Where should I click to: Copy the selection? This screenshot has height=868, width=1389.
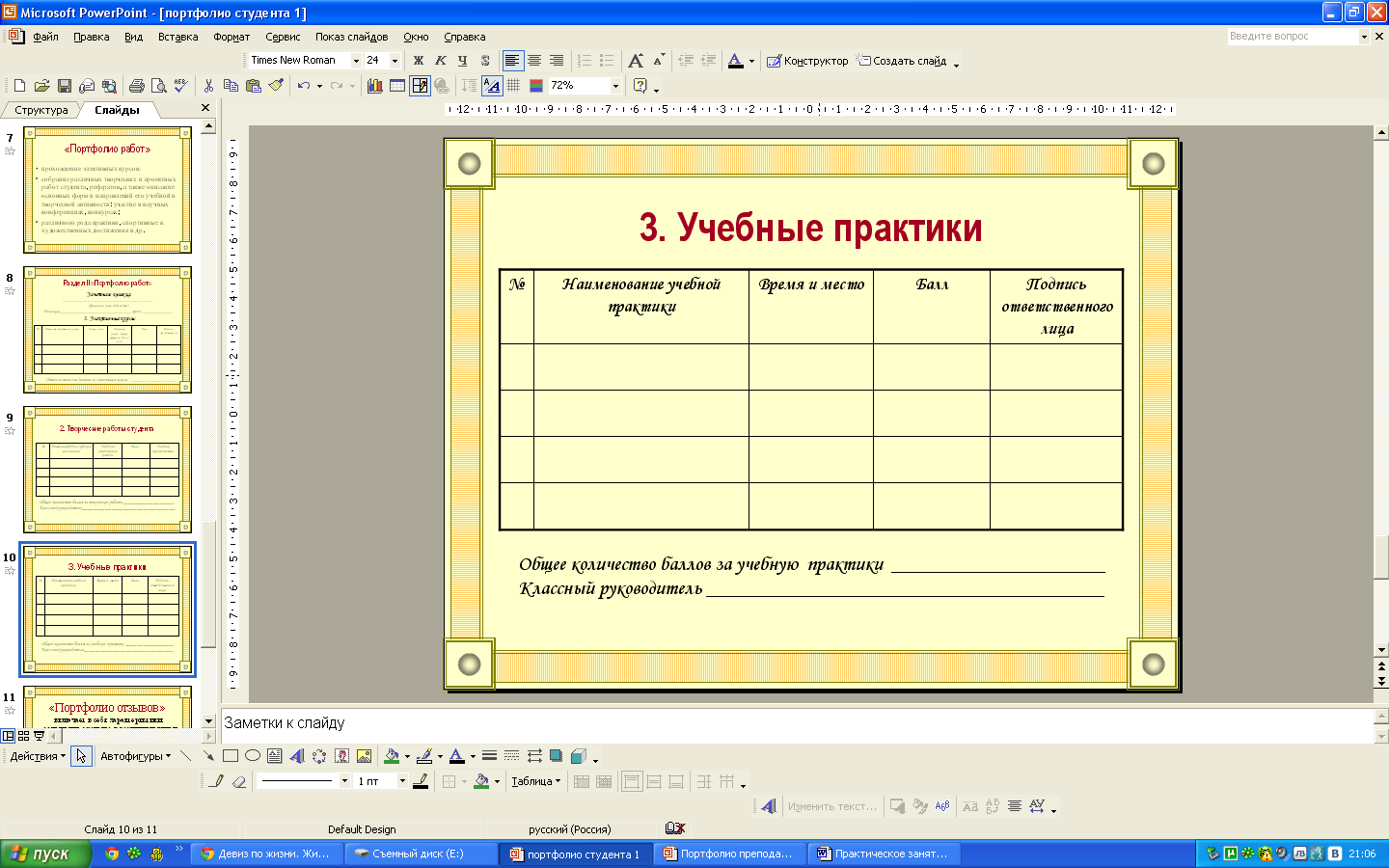[231, 86]
